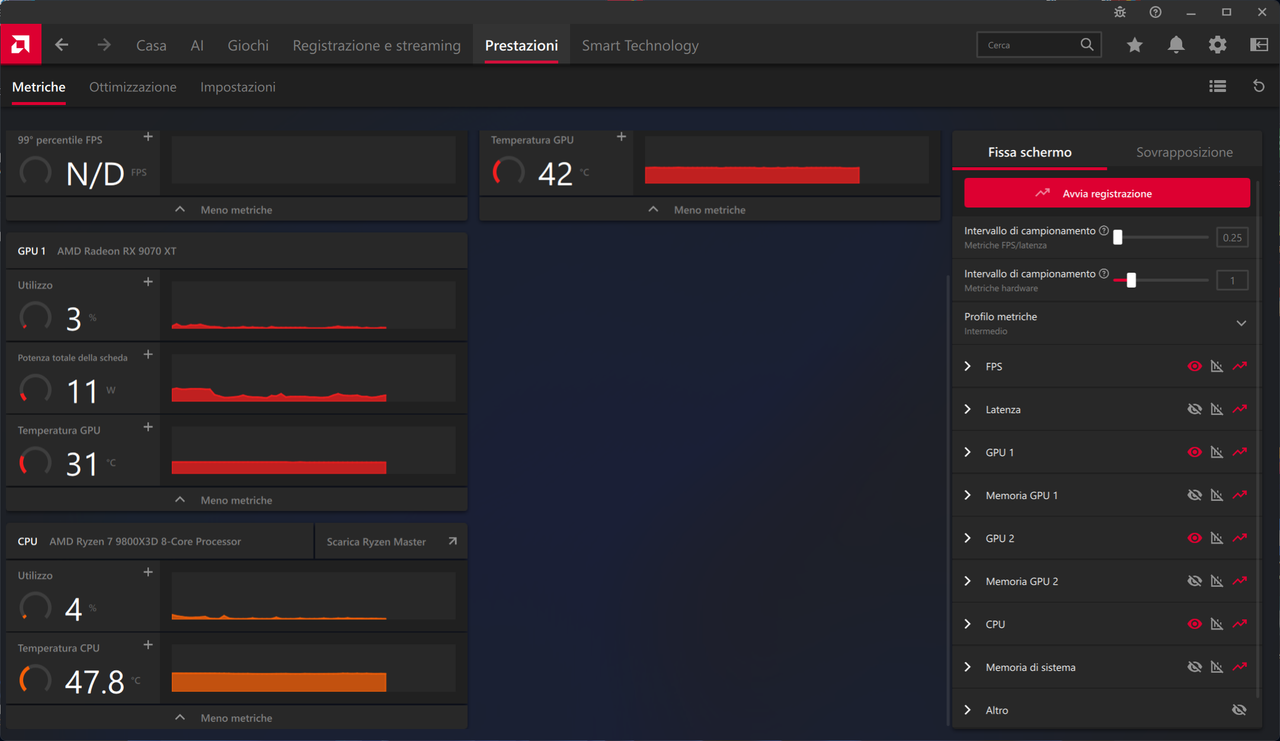Switch to Sovrapposizione tab
Viewport: 1280px width, 741px height.
point(1184,152)
